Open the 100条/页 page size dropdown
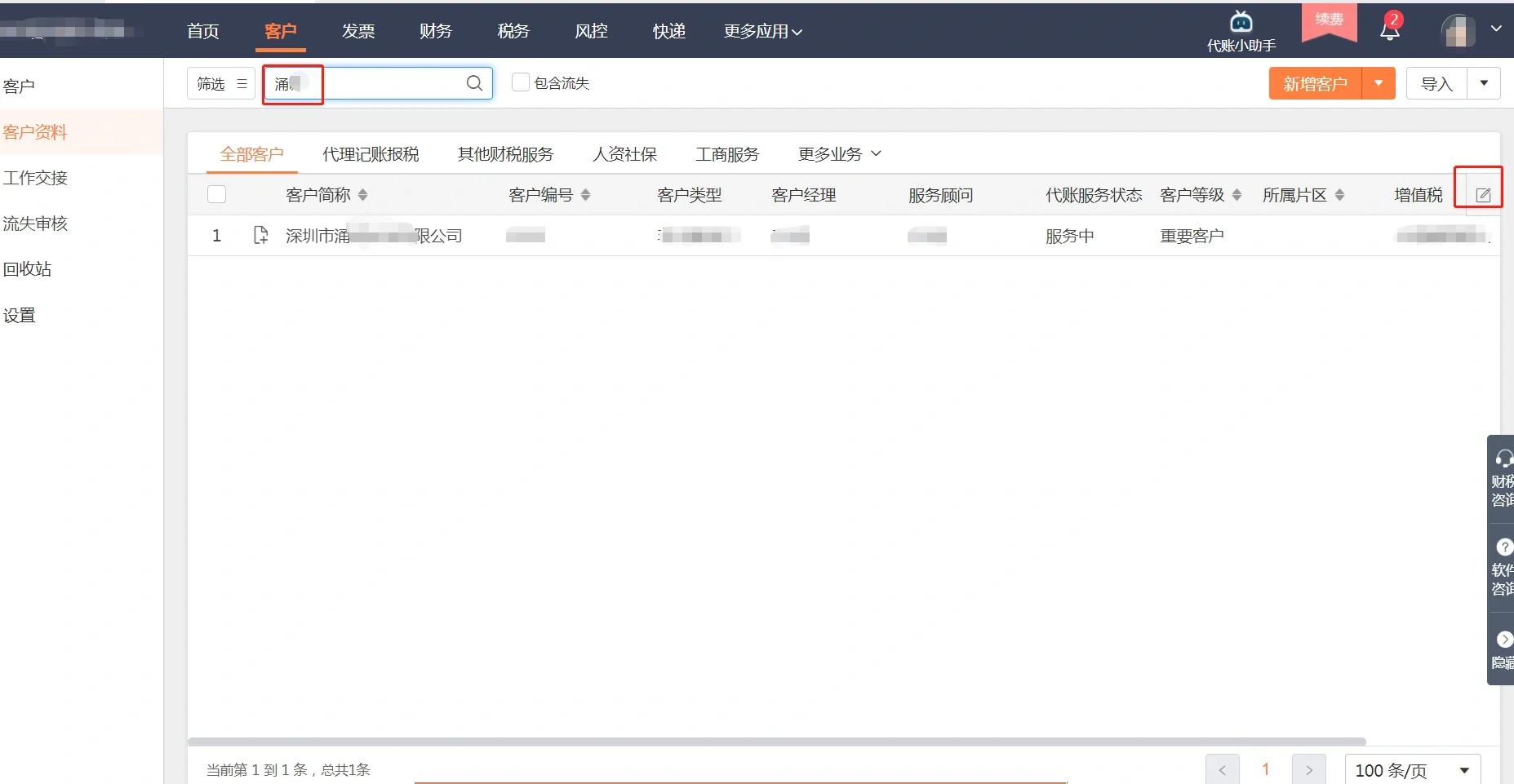The height and width of the screenshot is (784, 1514). click(1411, 769)
